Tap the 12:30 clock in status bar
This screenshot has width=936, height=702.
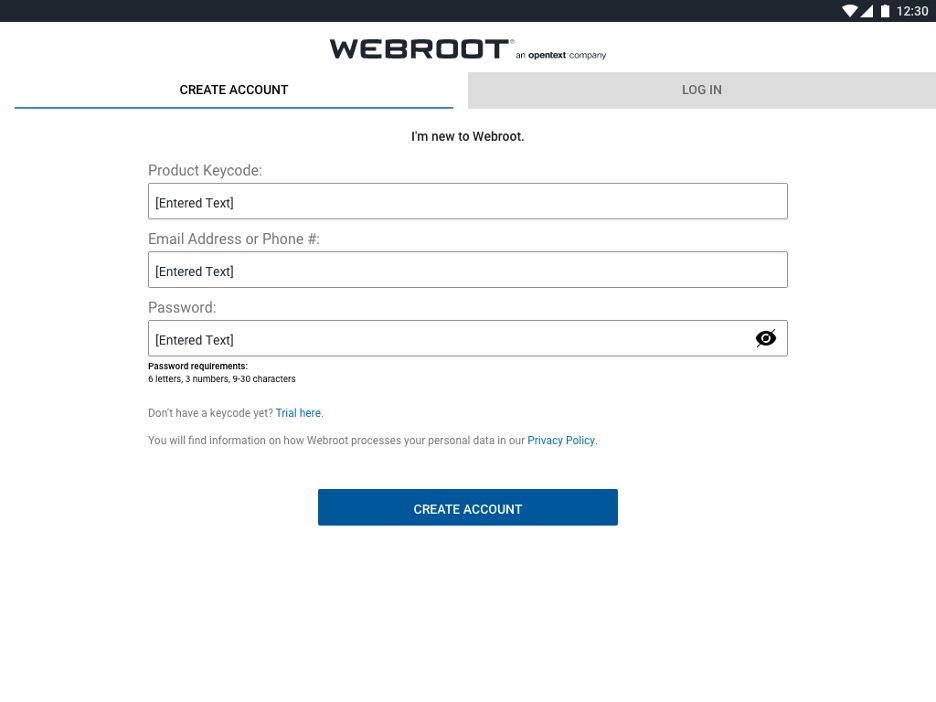912,11
